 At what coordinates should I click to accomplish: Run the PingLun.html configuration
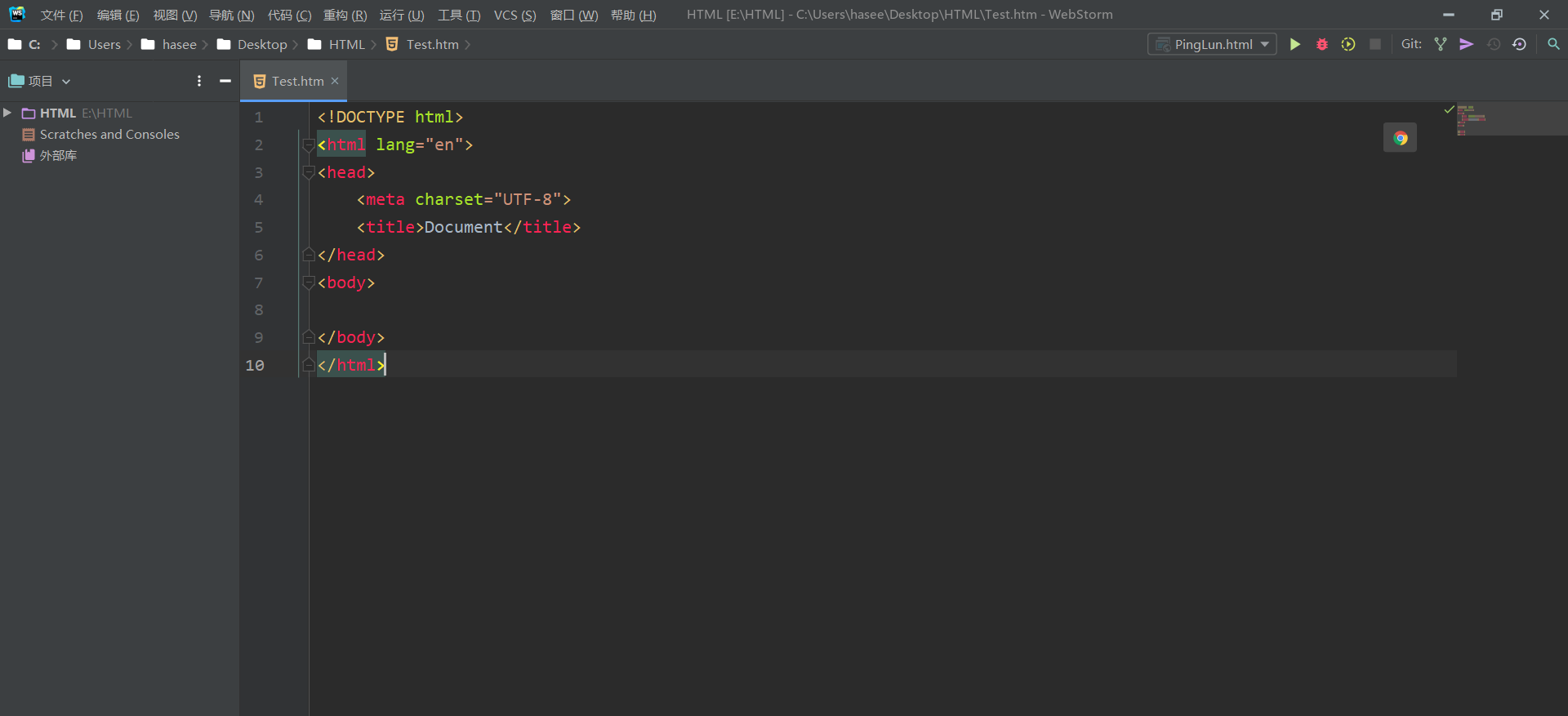1294,44
